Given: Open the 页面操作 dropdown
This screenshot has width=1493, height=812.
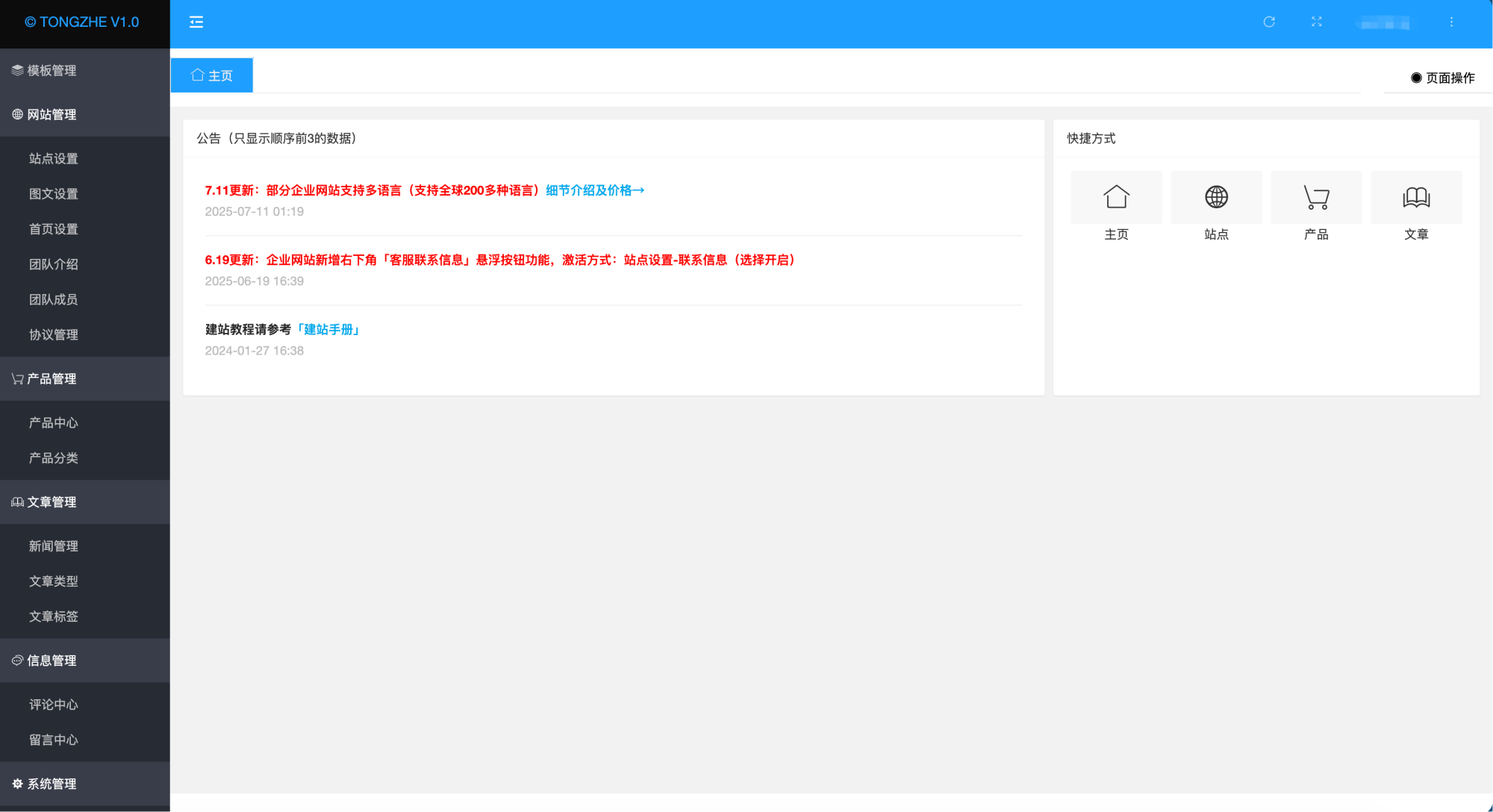Looking at the screenshot, I should [1442, 78].
